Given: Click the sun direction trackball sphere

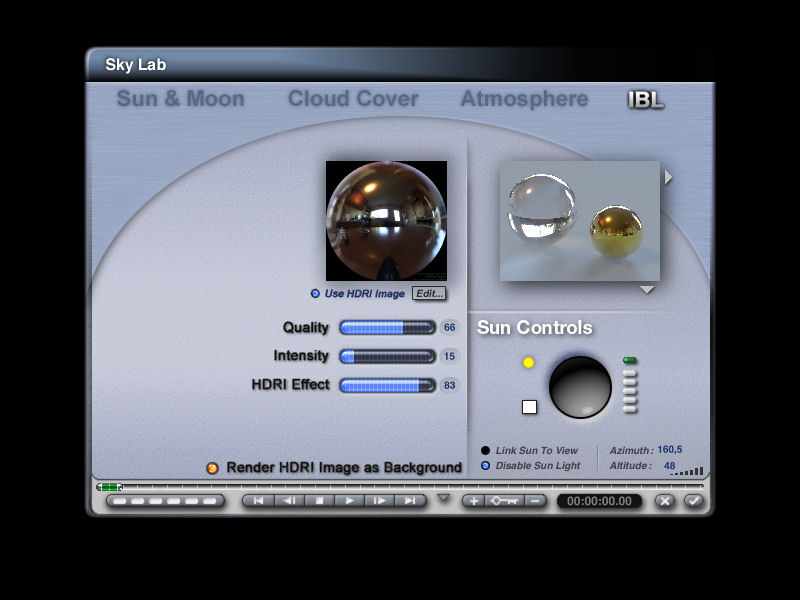Looking at the screenshot, I should (580, 387).
